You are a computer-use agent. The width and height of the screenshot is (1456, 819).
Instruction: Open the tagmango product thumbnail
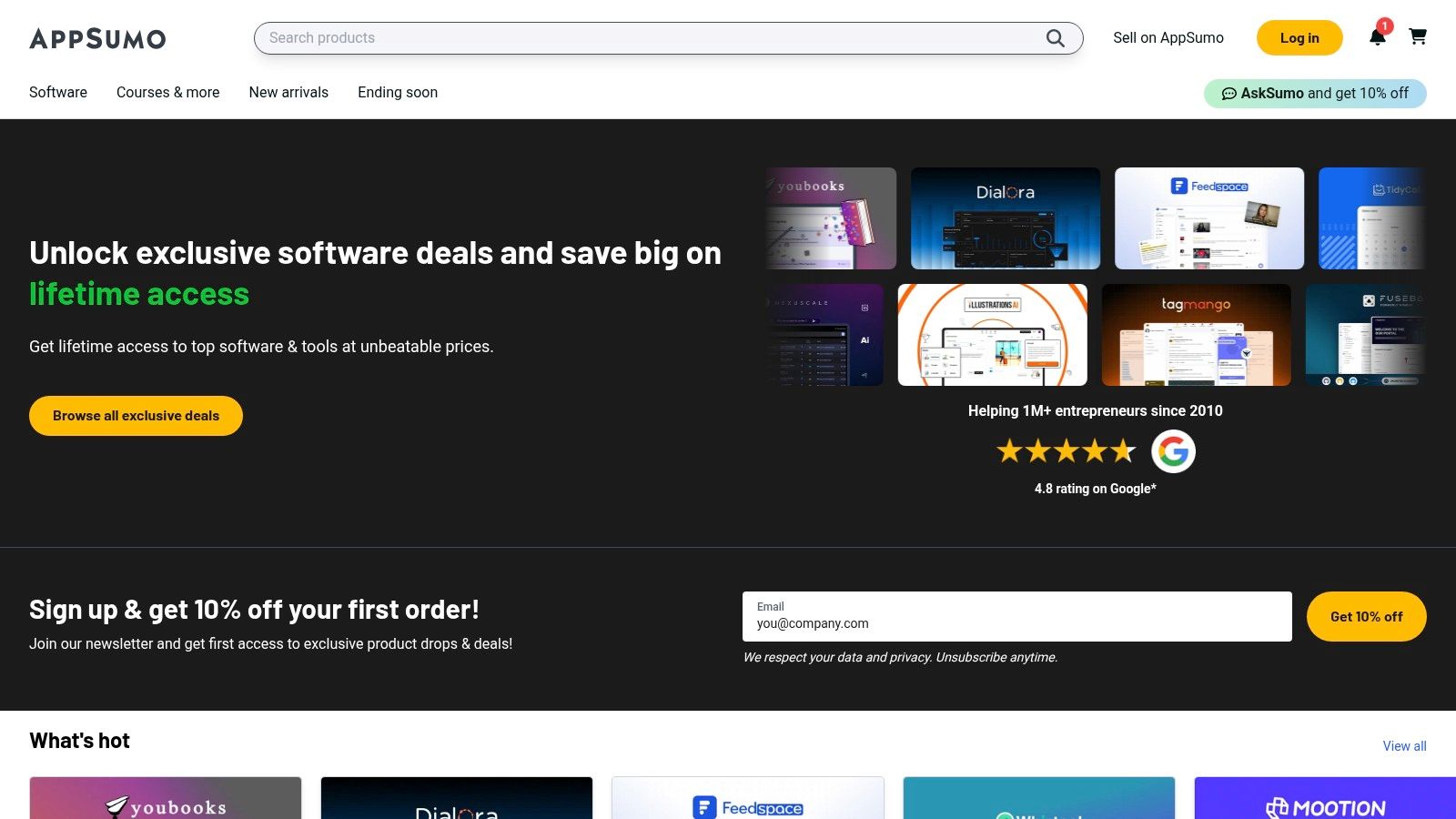point(1197,334)
